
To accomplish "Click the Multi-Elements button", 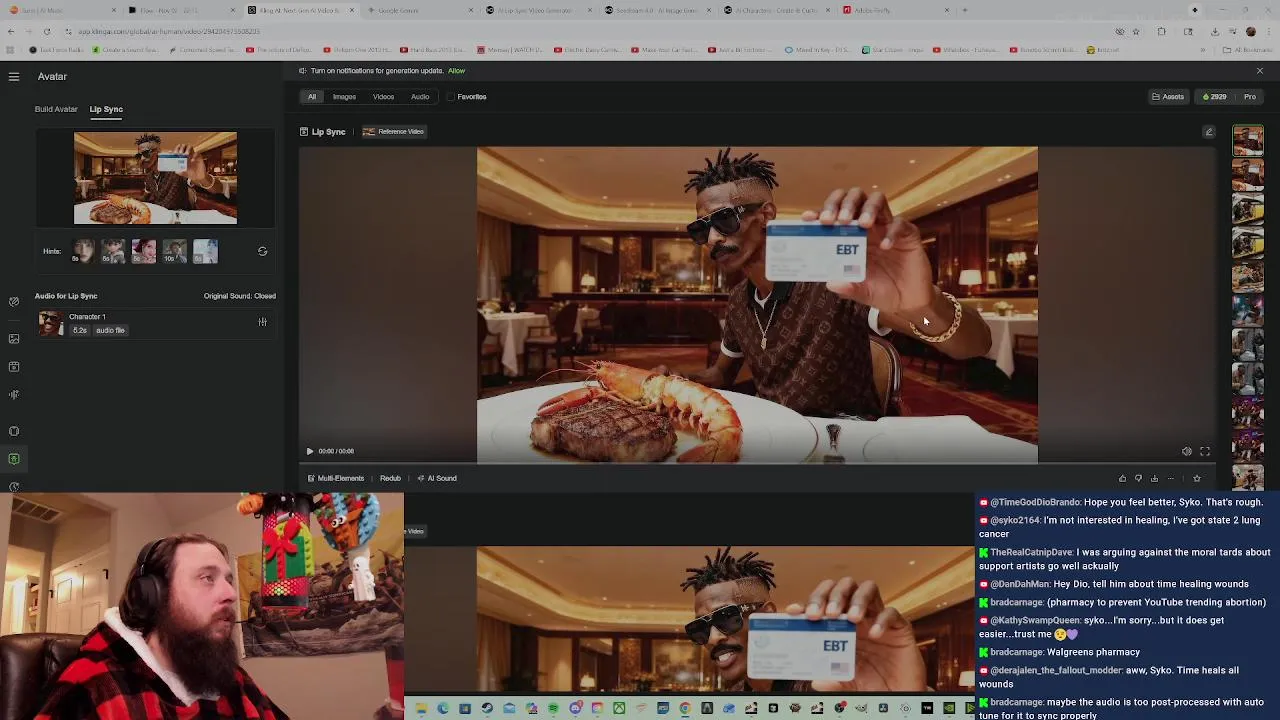I will (x=336, y=478).
